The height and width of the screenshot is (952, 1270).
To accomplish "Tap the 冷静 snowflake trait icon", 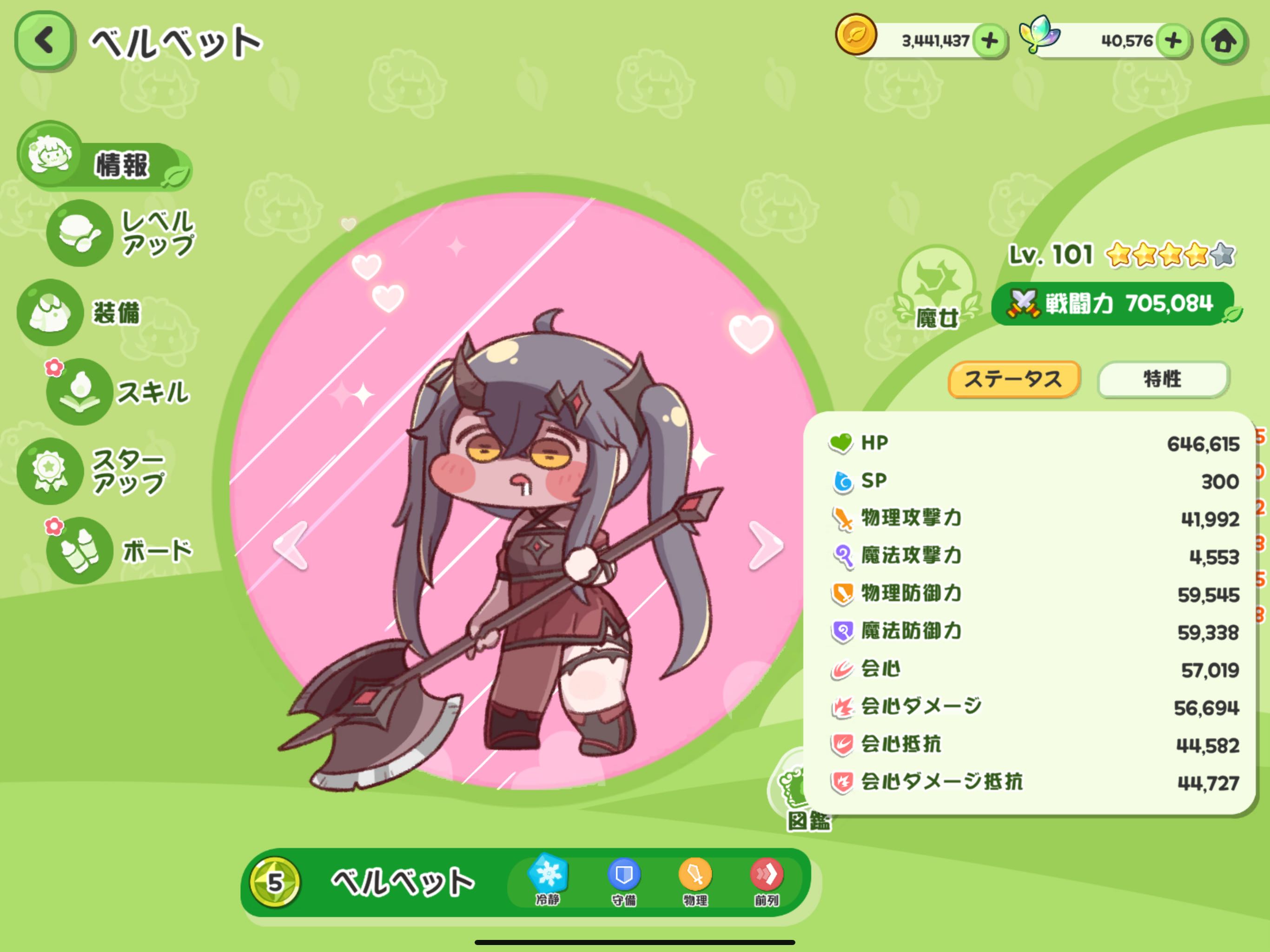I will pos(548,880).
